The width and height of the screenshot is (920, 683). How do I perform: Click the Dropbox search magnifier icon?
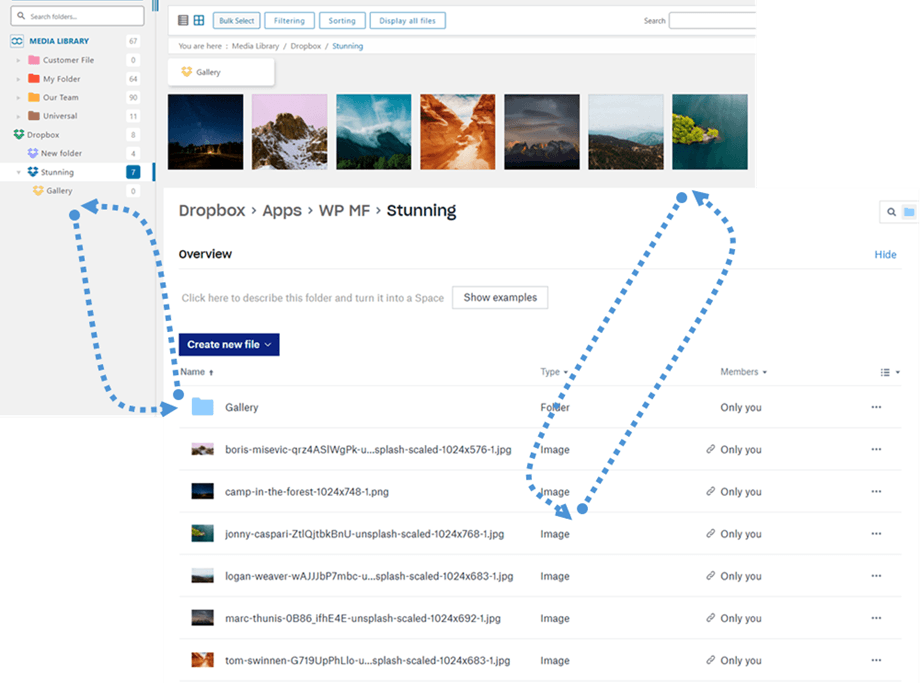(x=891, y=212)
